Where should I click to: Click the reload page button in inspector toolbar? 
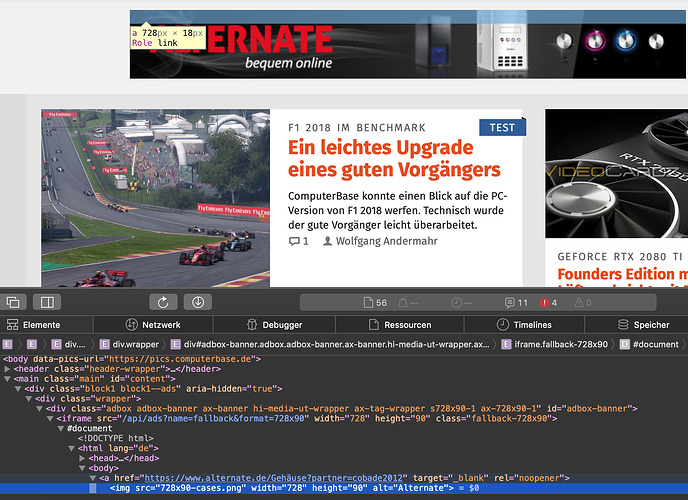[x=164, y=302]
